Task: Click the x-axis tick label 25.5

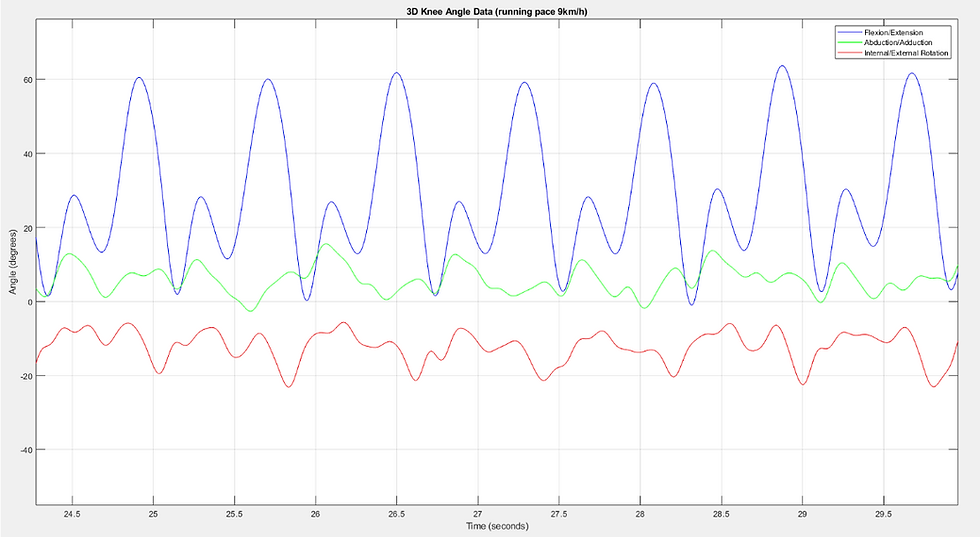Action: 234,514
